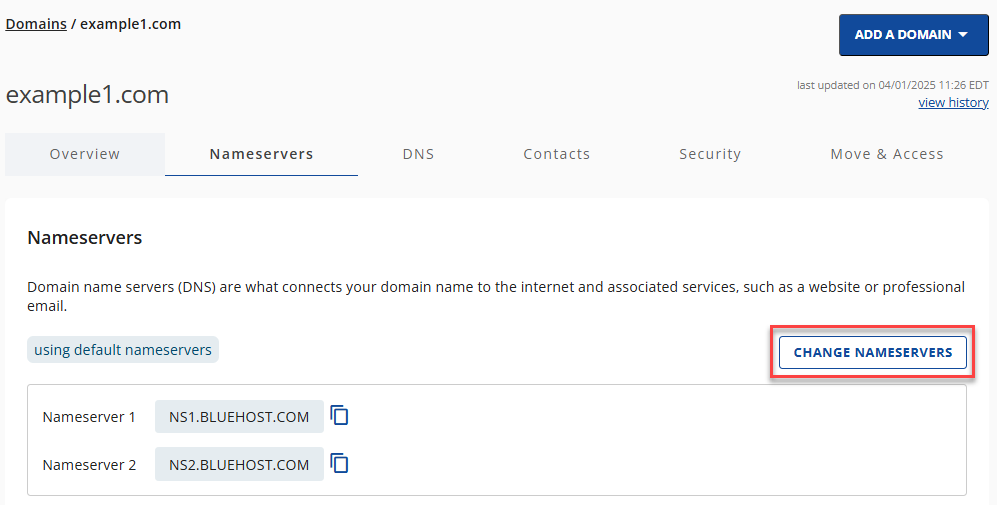
Task: Click the Nameservers section heading
Action: click(85, 238)
